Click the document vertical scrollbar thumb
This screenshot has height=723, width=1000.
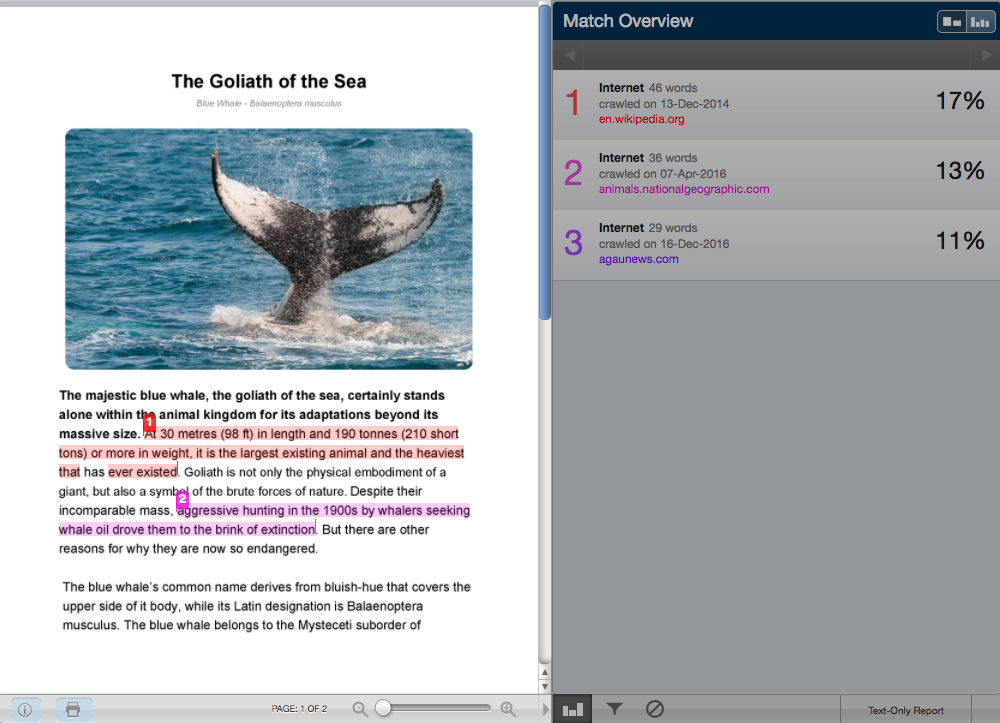545,161
